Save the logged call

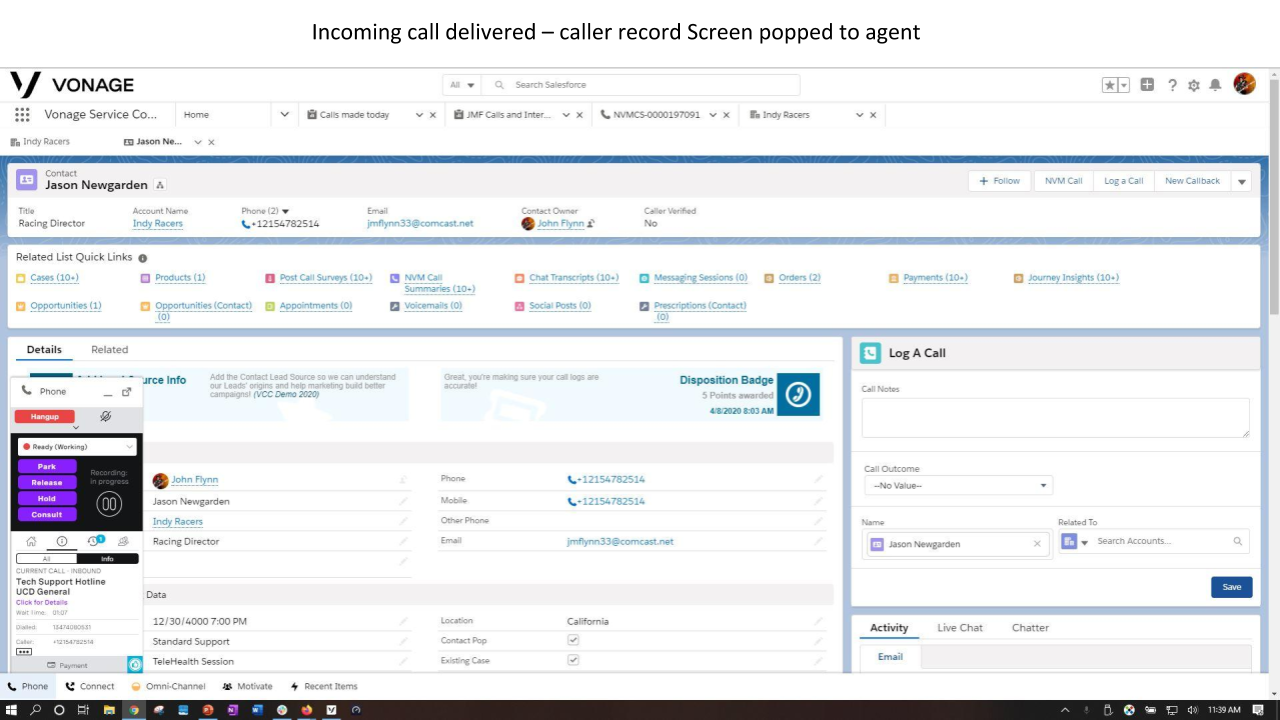tap(1232, 587)
